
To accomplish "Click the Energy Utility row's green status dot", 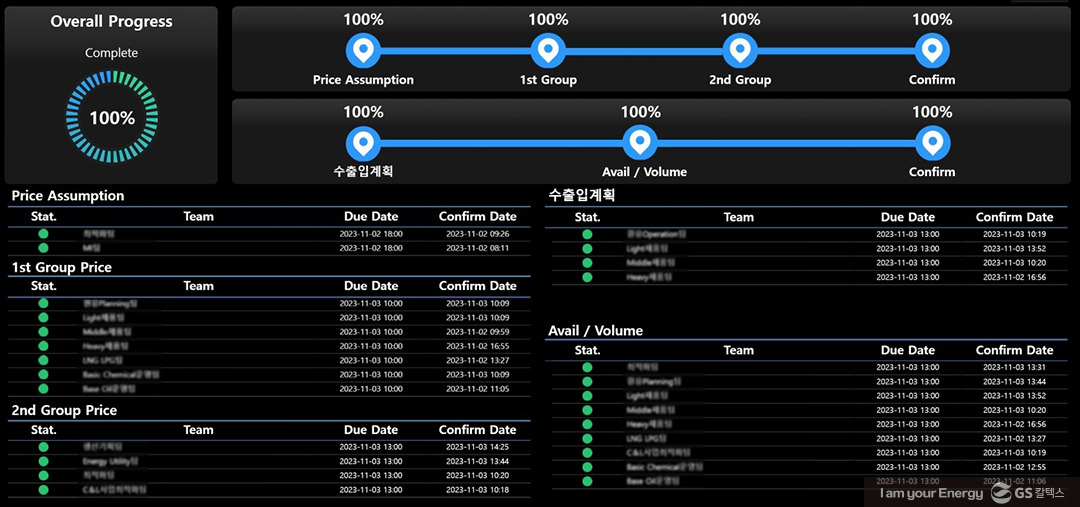I will (43, 461).
